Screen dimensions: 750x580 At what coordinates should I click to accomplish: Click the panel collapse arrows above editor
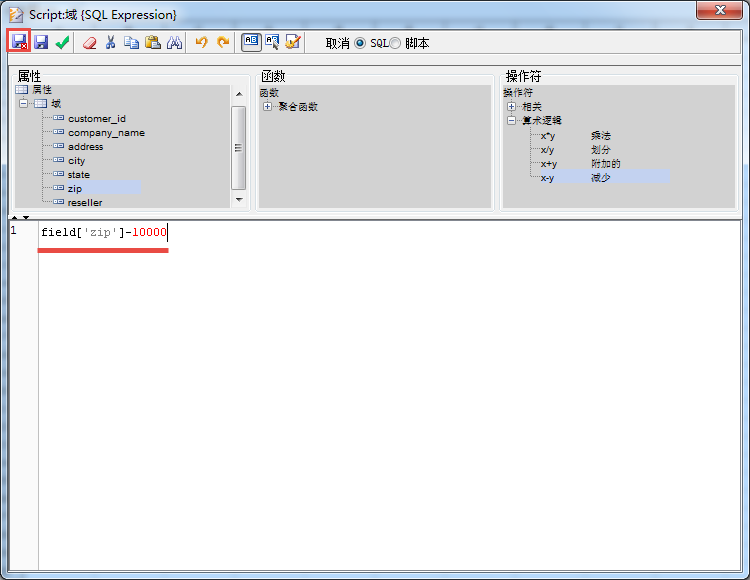point(20,218)
